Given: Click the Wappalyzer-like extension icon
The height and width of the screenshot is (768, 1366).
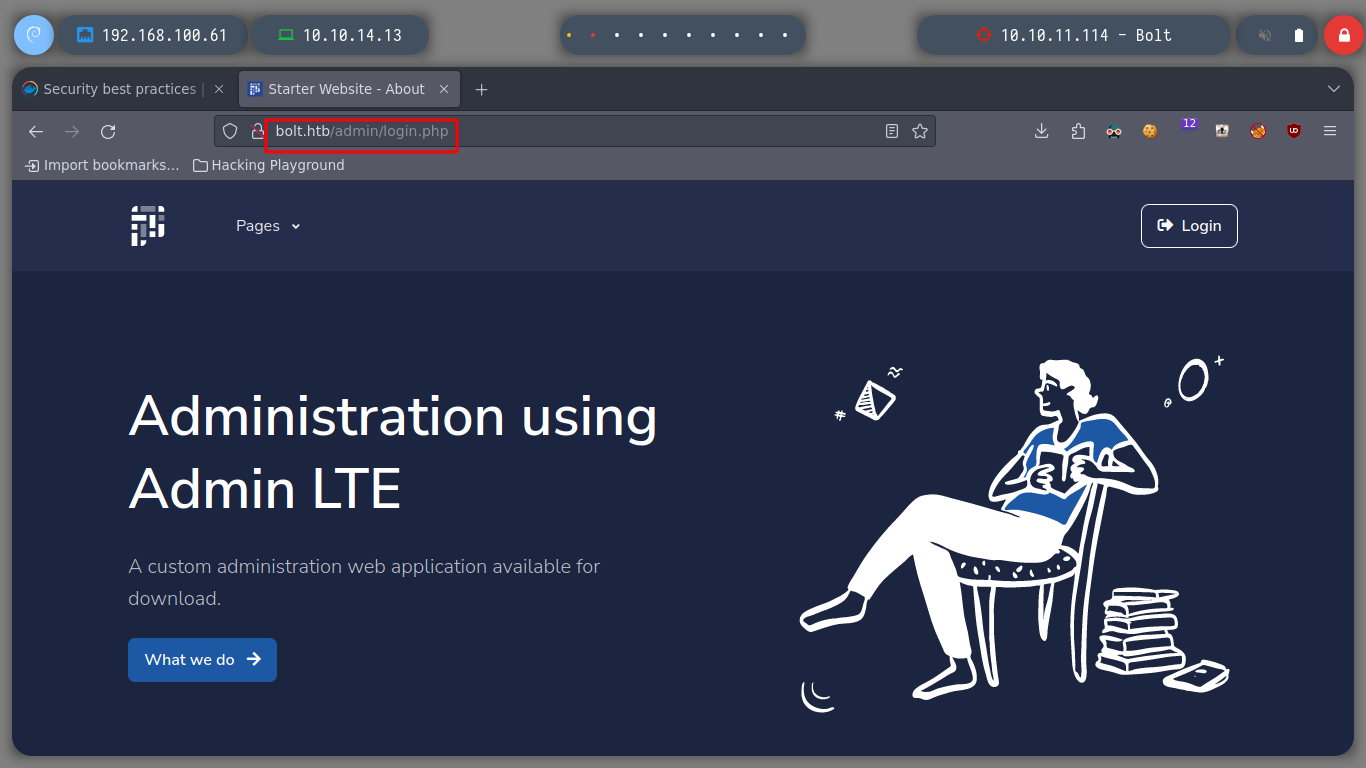Looking at the screenshot, I should [x=1222, y=131].
